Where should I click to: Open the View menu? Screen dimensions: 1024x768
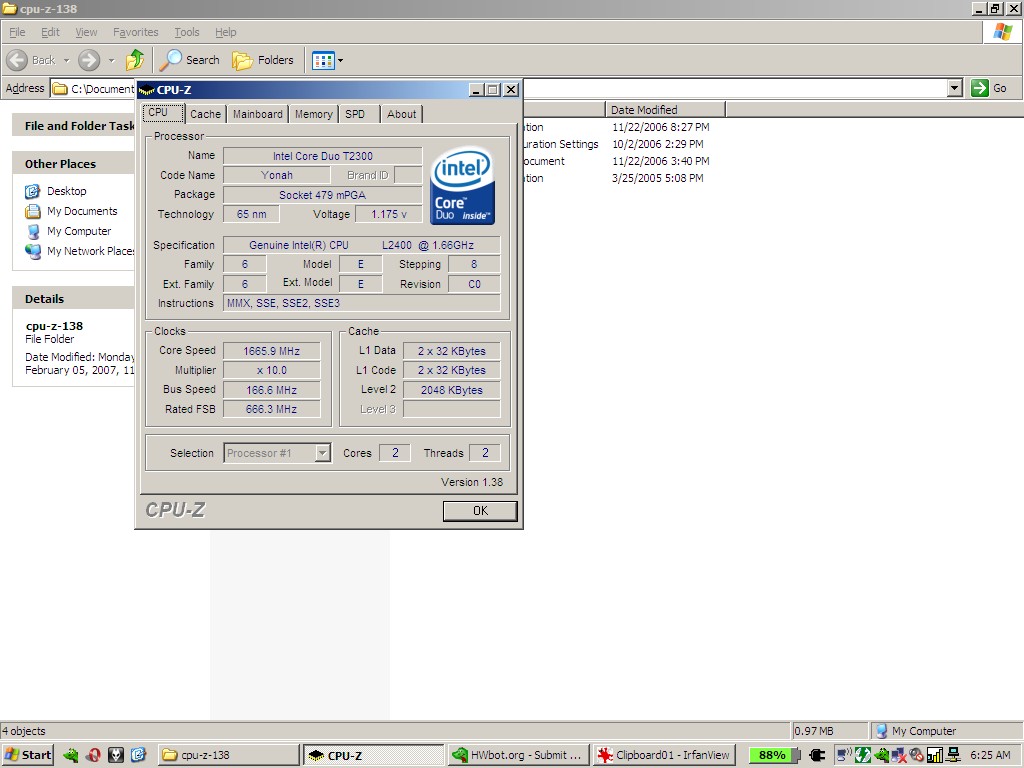86,32
